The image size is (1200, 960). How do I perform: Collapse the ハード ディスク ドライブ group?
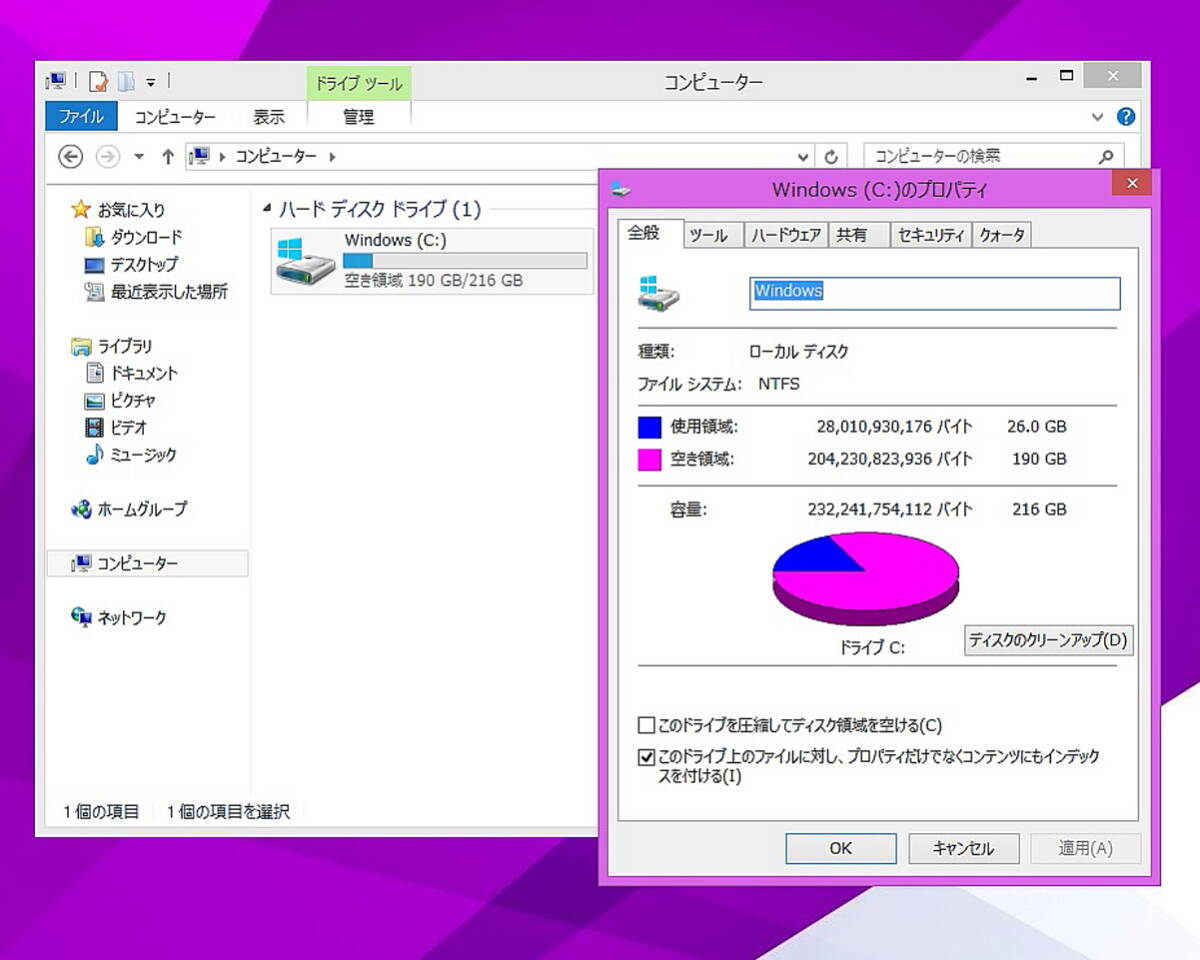[267, 210]
